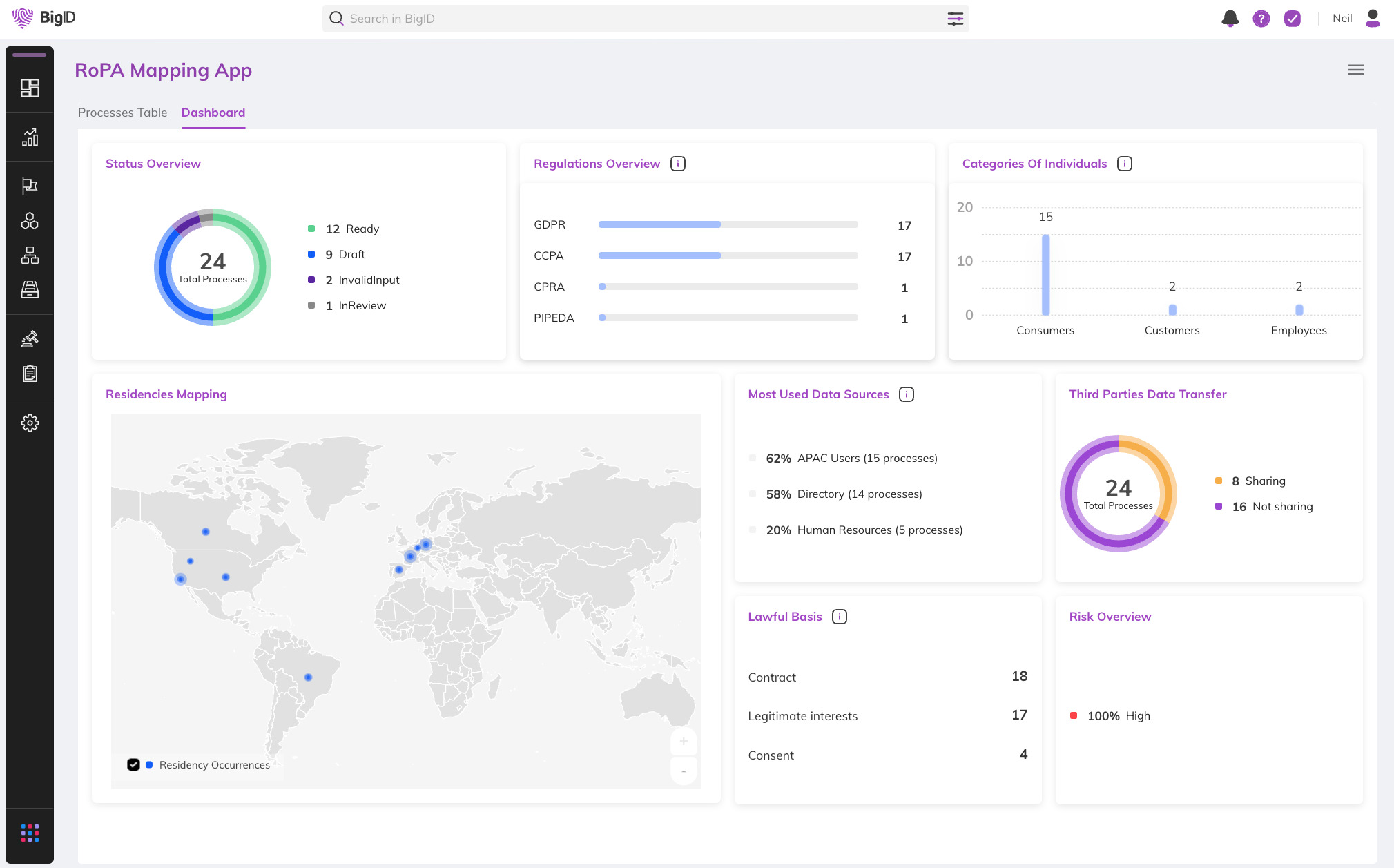Click the purple help question icon

click(x=1261, y=19)
